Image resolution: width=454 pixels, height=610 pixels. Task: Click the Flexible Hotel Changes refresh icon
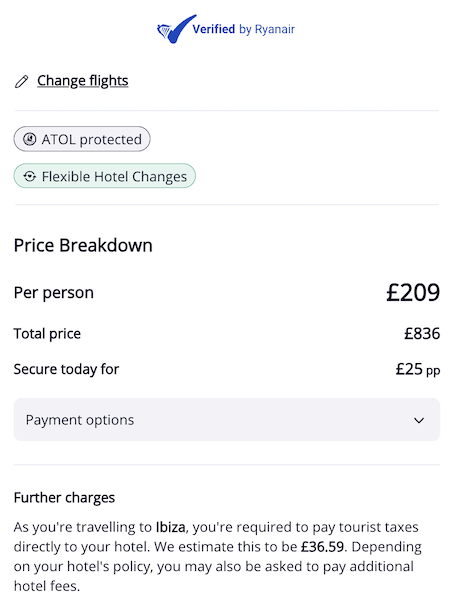[x=30, y=176]
